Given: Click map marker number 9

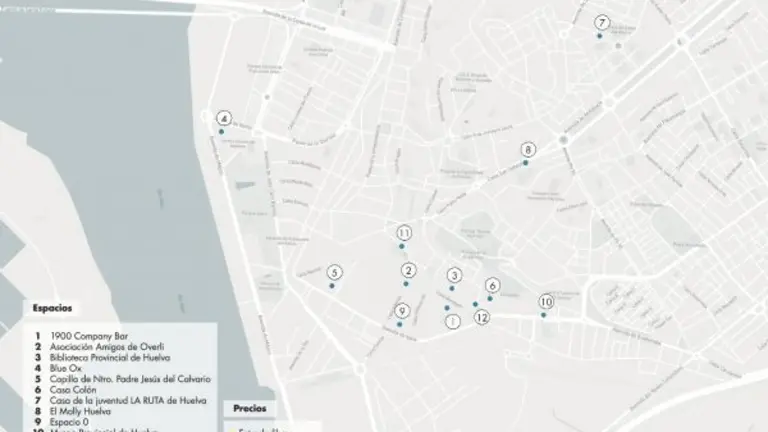Looking at the screenshot, I should [x=402, y=311].
